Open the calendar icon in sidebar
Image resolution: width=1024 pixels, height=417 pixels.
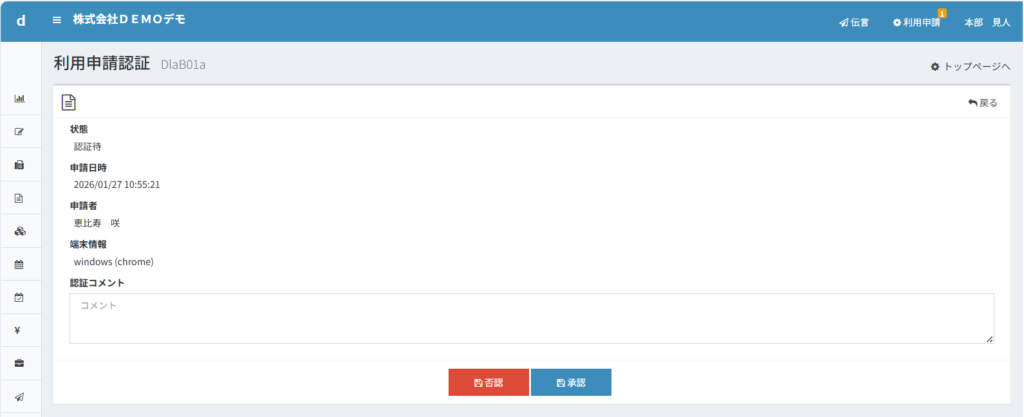19,264
